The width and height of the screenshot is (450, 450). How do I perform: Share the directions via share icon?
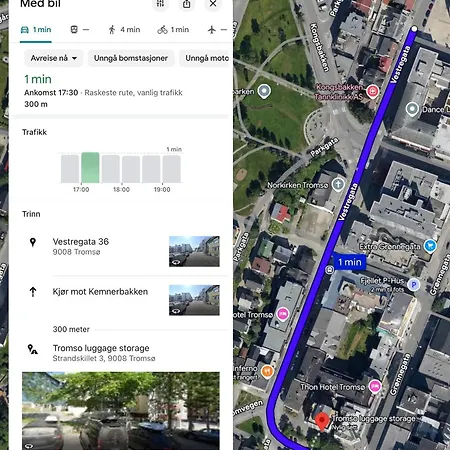[187, 4]
